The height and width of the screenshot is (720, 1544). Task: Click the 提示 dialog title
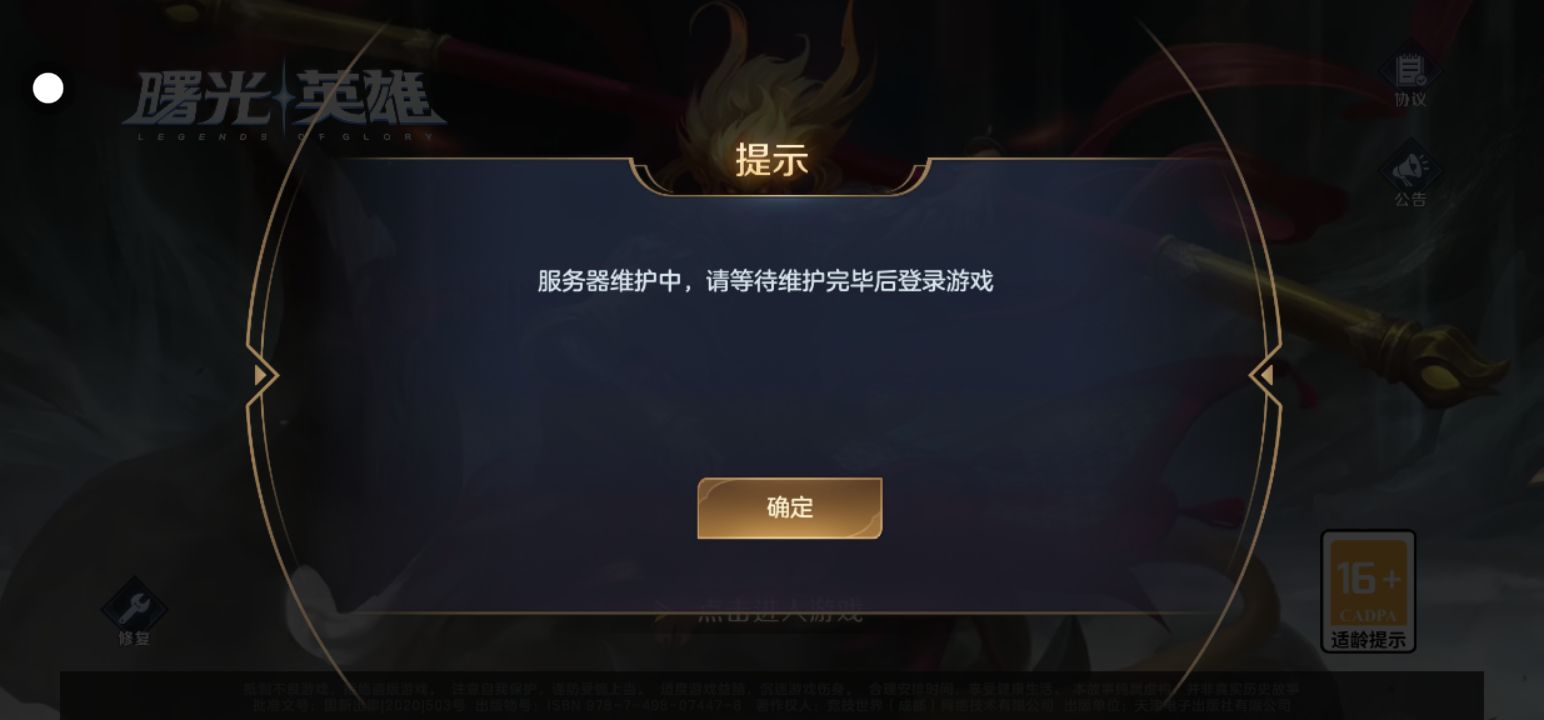point(771,160)
